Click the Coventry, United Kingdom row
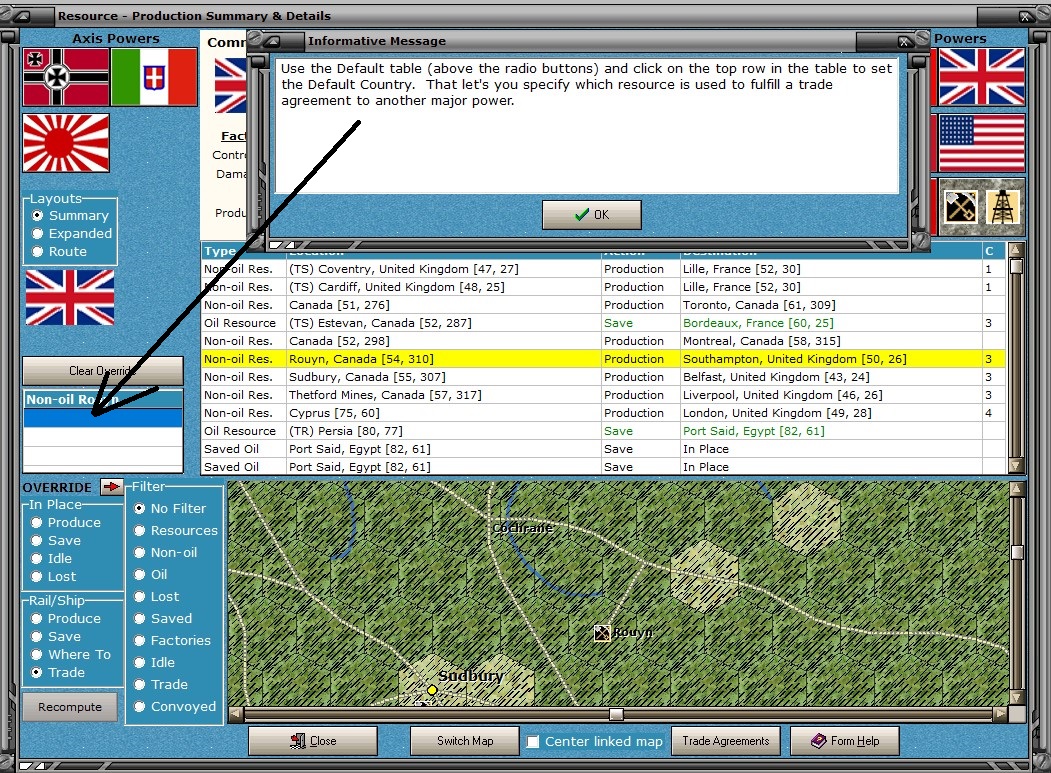The width and height of the screenshot is (1051, 773). pos(603,269)
